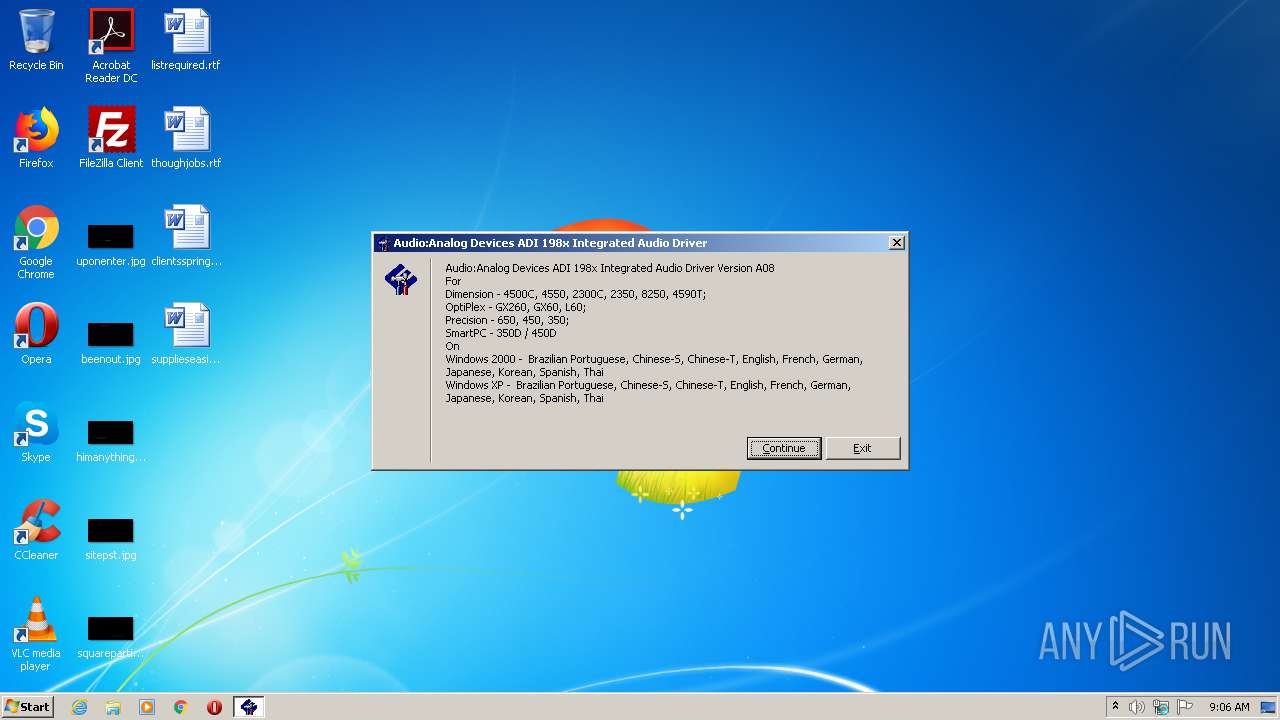The width and height of the screenshot is (1280, 720).
Task: Launch Chrome from the taskbar
Action: coord(181,707)
